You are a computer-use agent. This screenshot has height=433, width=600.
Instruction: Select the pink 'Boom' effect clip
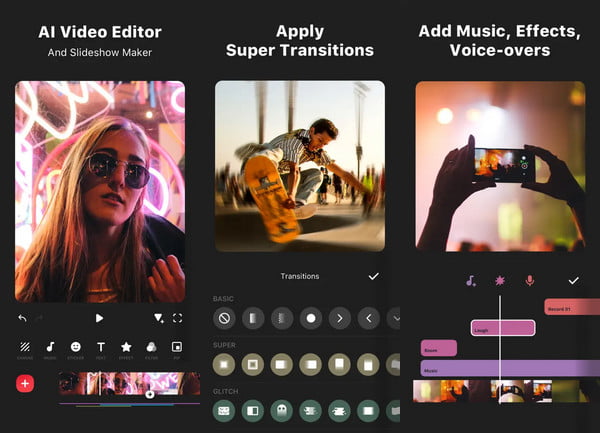coord(439,348)
